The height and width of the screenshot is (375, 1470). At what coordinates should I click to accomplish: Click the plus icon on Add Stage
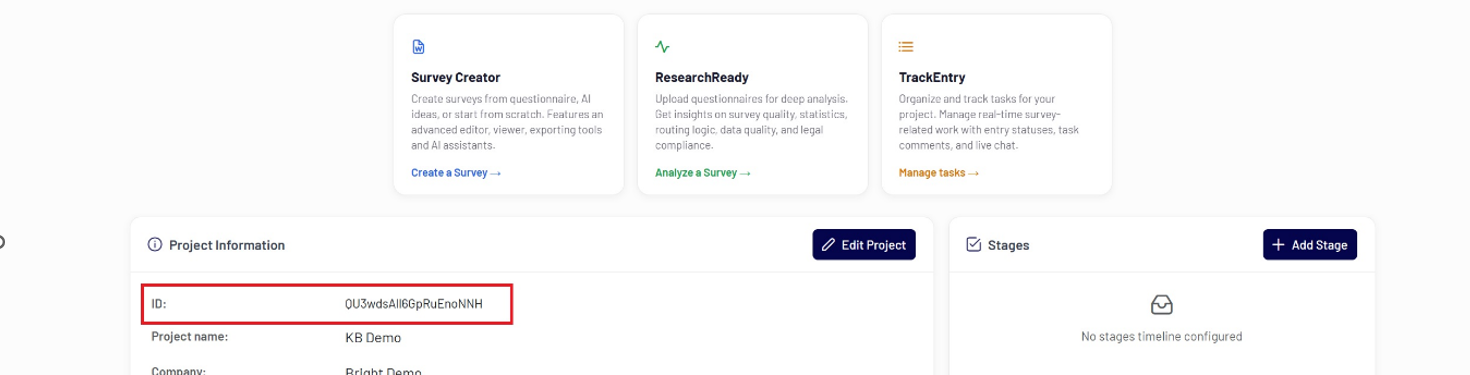point(1278,245)
